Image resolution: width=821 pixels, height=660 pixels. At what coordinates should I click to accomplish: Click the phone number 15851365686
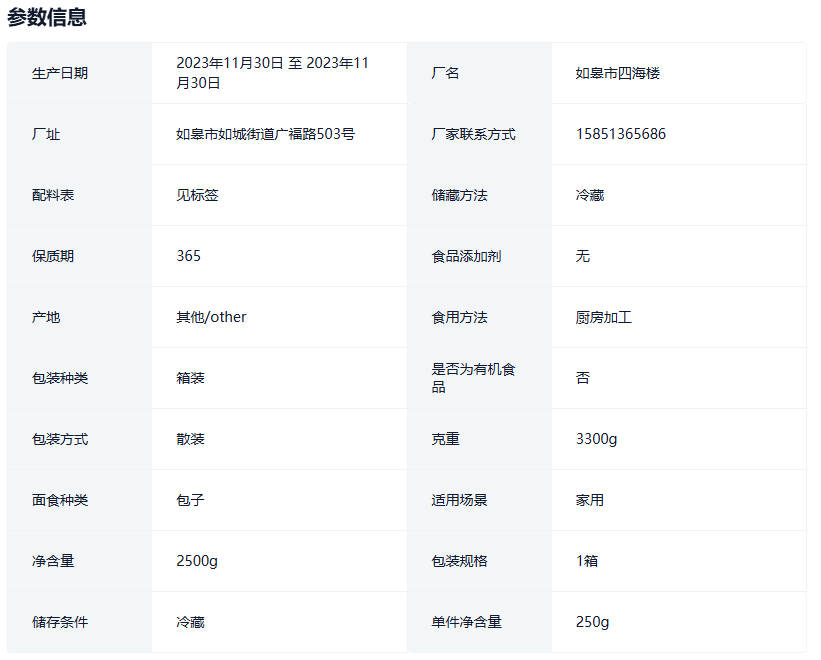(x=620, y=134)
